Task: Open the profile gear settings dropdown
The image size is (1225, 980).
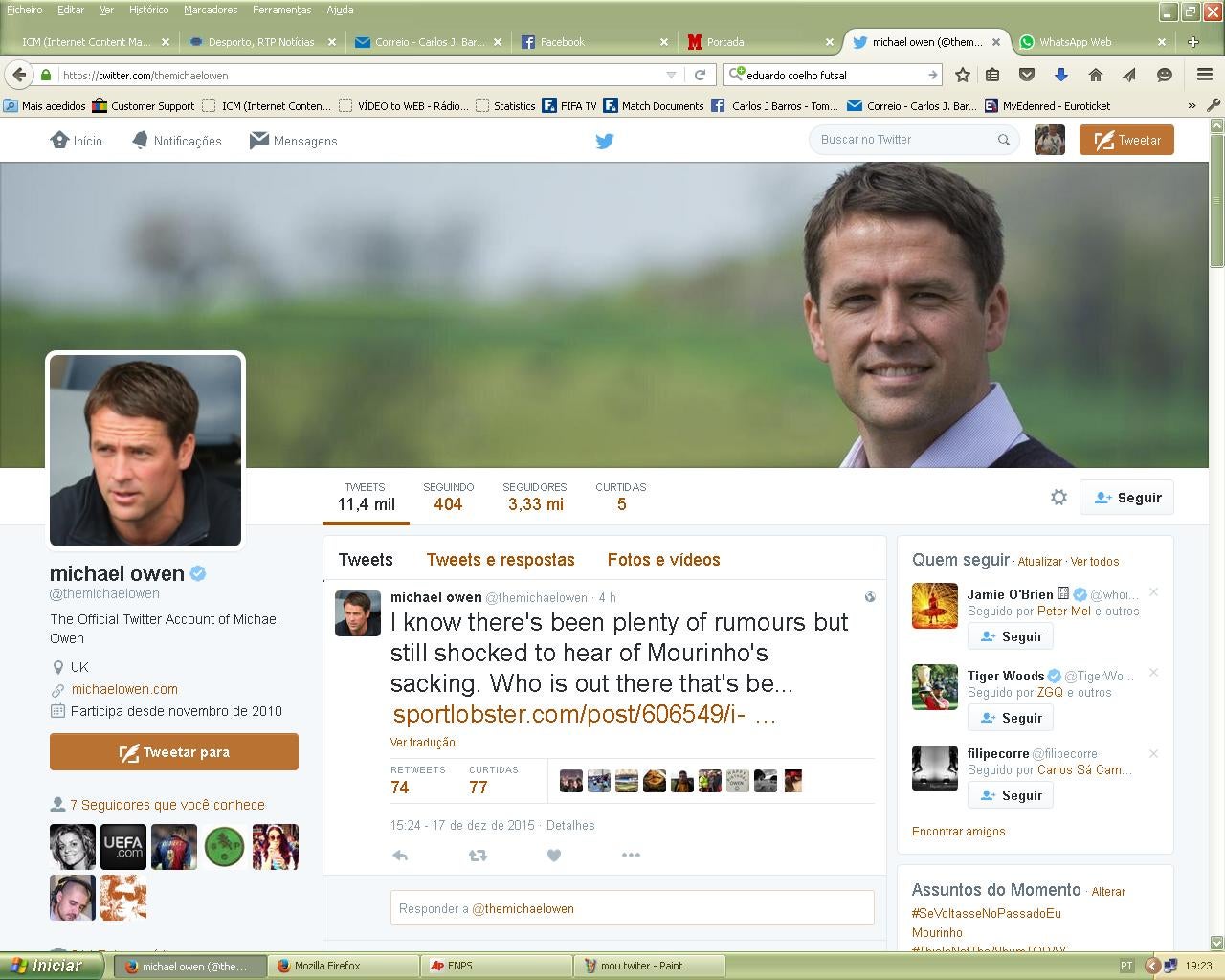Action: point(1058,498)
